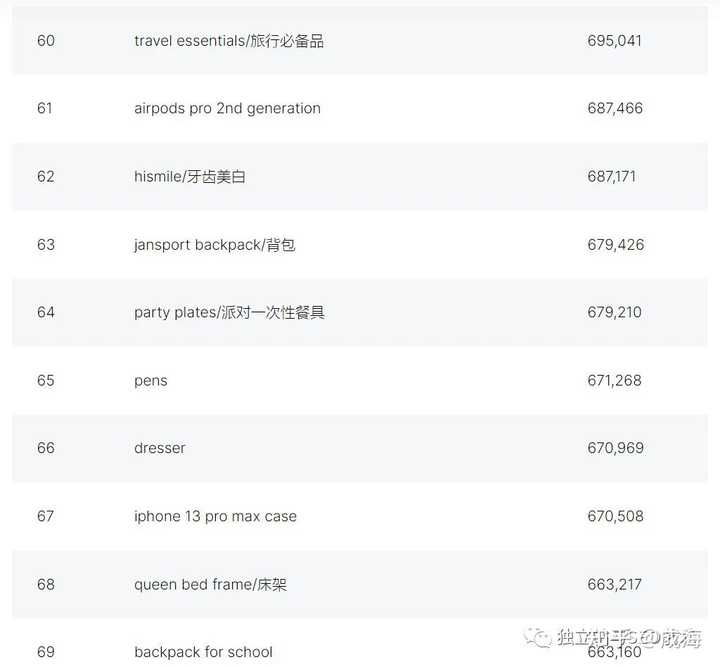Click the backpack for school keyword
Image resolution: width=720 pixels, height=669 pixels.
(203, 652)
